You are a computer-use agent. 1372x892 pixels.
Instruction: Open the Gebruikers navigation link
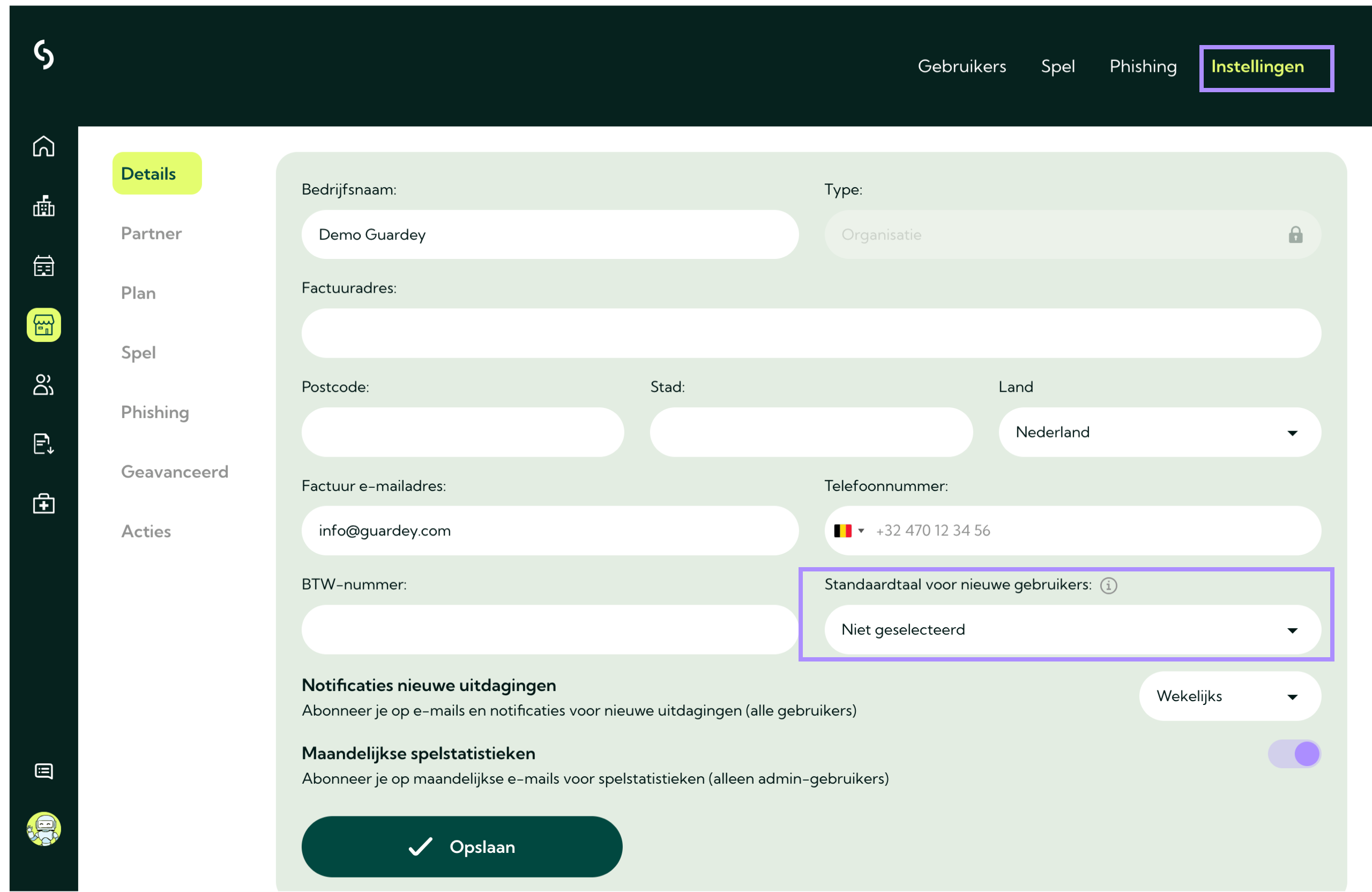click(x=961, y=66)
